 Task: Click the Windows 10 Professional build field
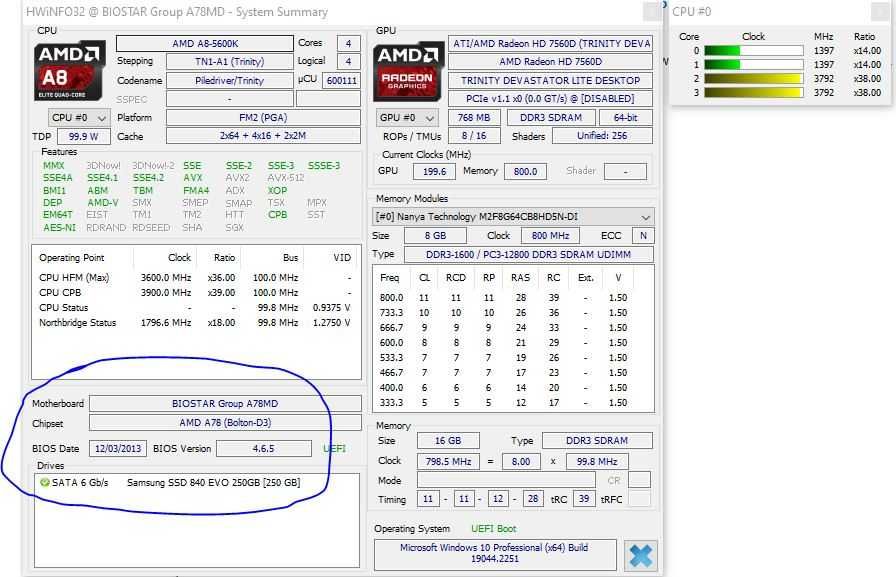(x=495, y=554)
